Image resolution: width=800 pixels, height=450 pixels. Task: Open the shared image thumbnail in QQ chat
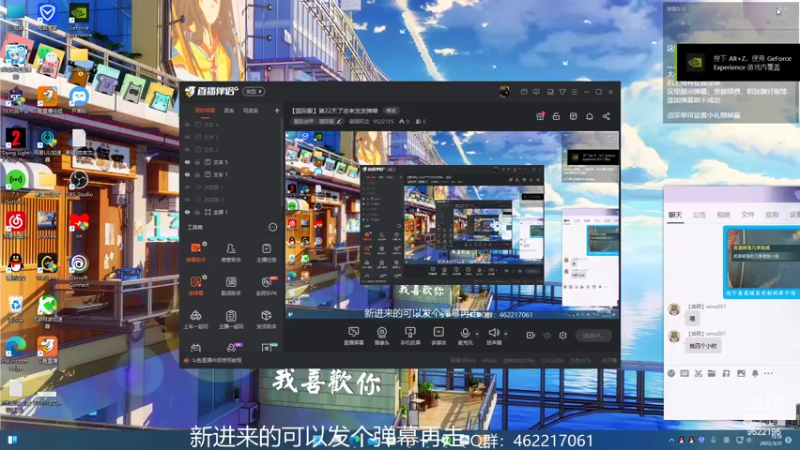tap(761, 262)
